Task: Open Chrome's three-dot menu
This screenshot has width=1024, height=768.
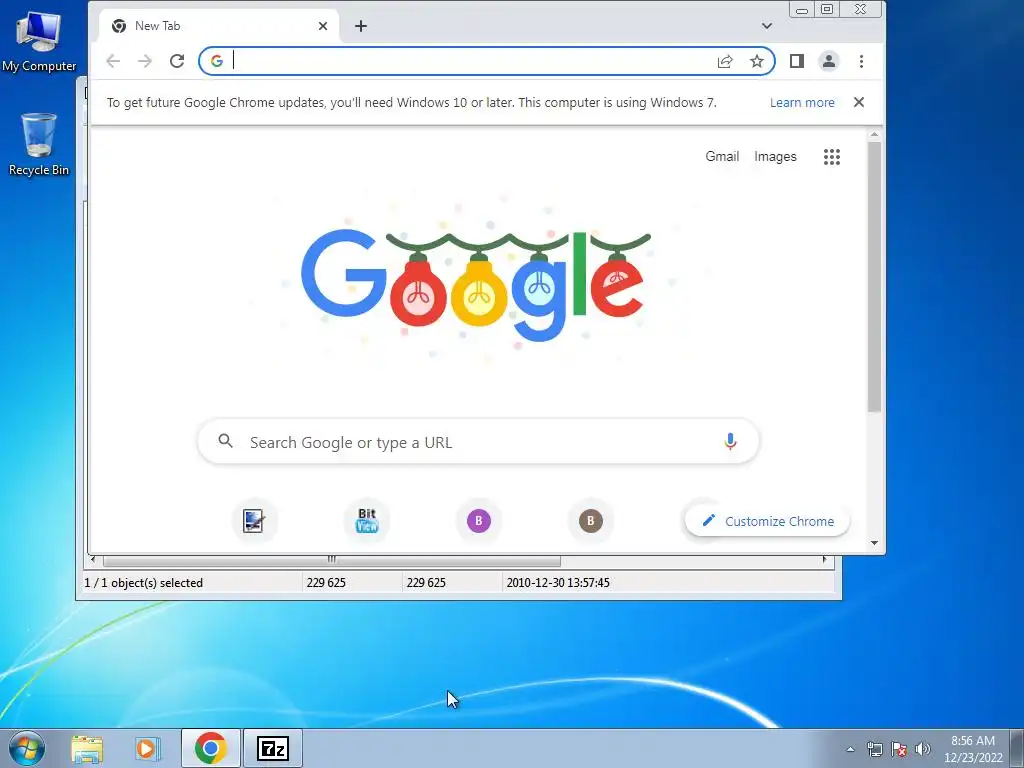Action: point(861,61)
